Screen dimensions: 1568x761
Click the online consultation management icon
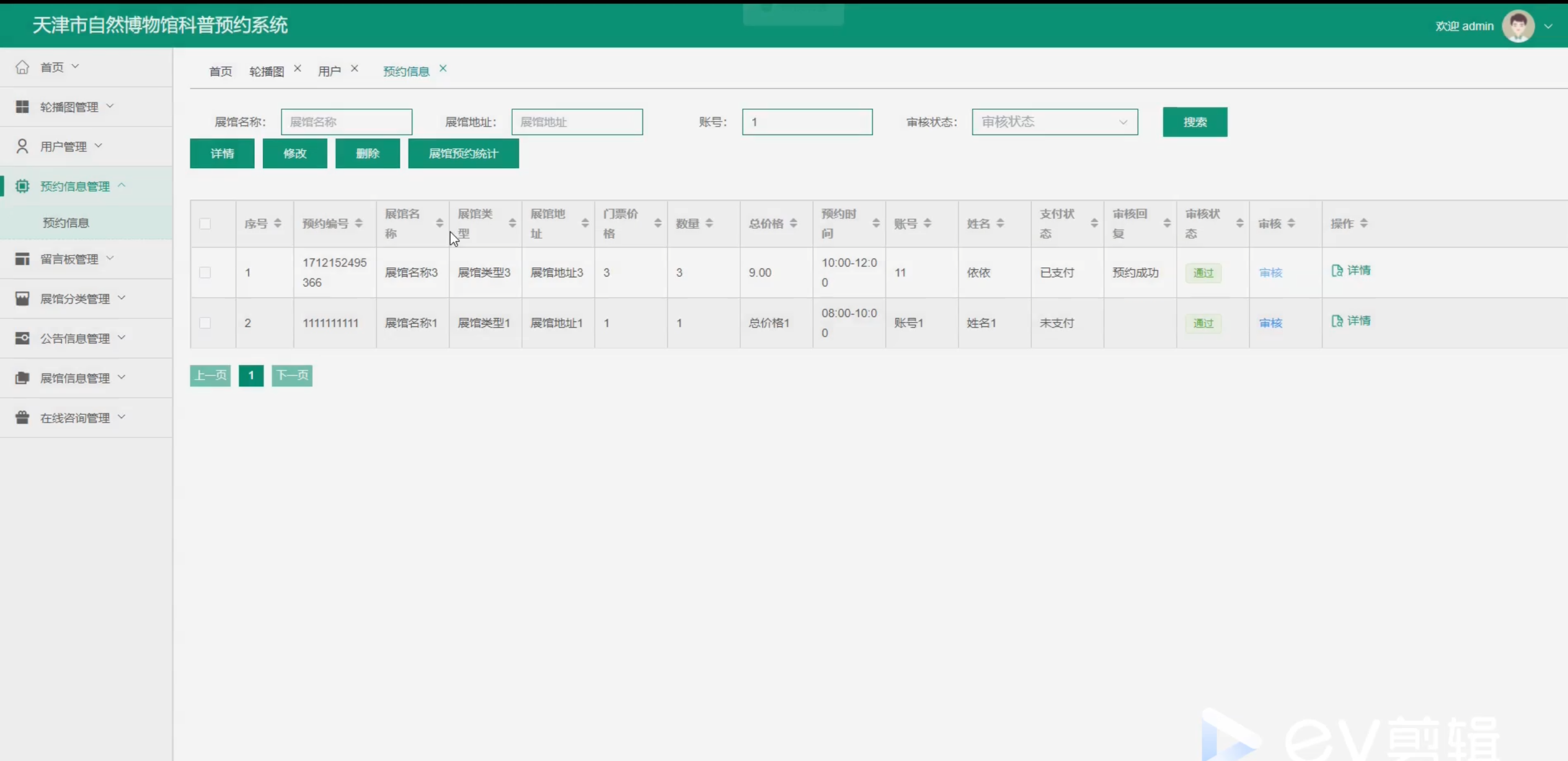click(22, 417)
